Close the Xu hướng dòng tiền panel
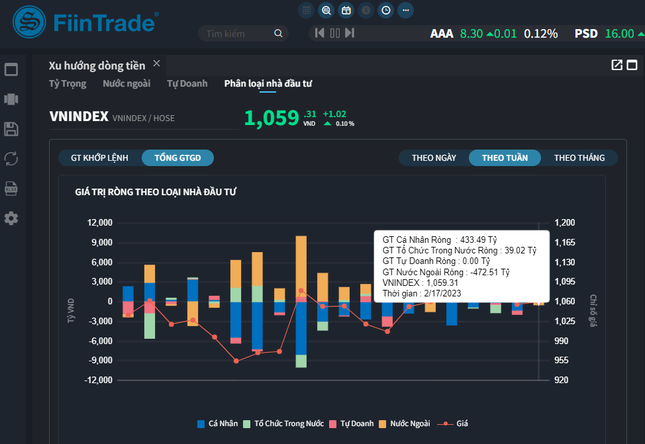This screenshot has height=444, width=645. point(156,63)
